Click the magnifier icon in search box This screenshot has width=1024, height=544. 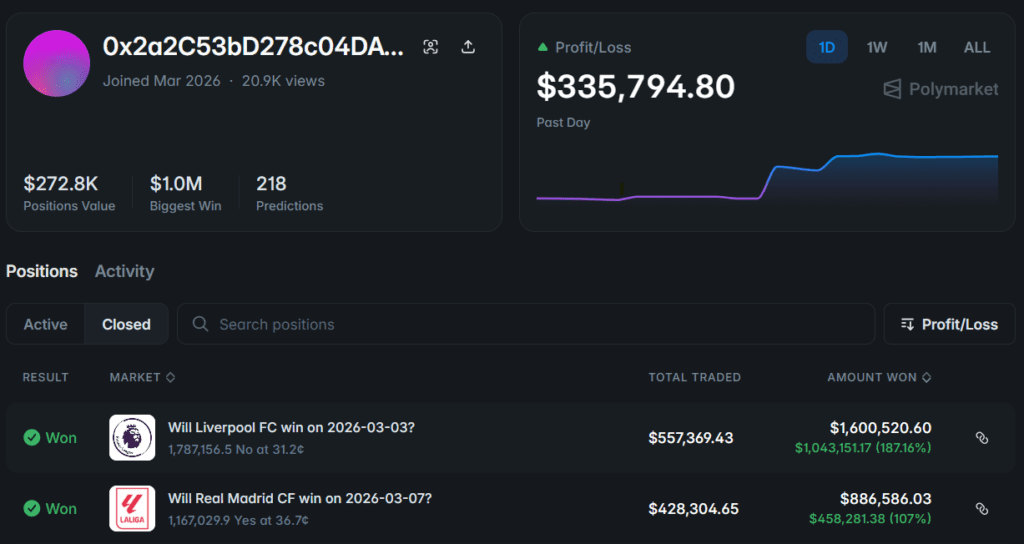[x=200, y=324]
